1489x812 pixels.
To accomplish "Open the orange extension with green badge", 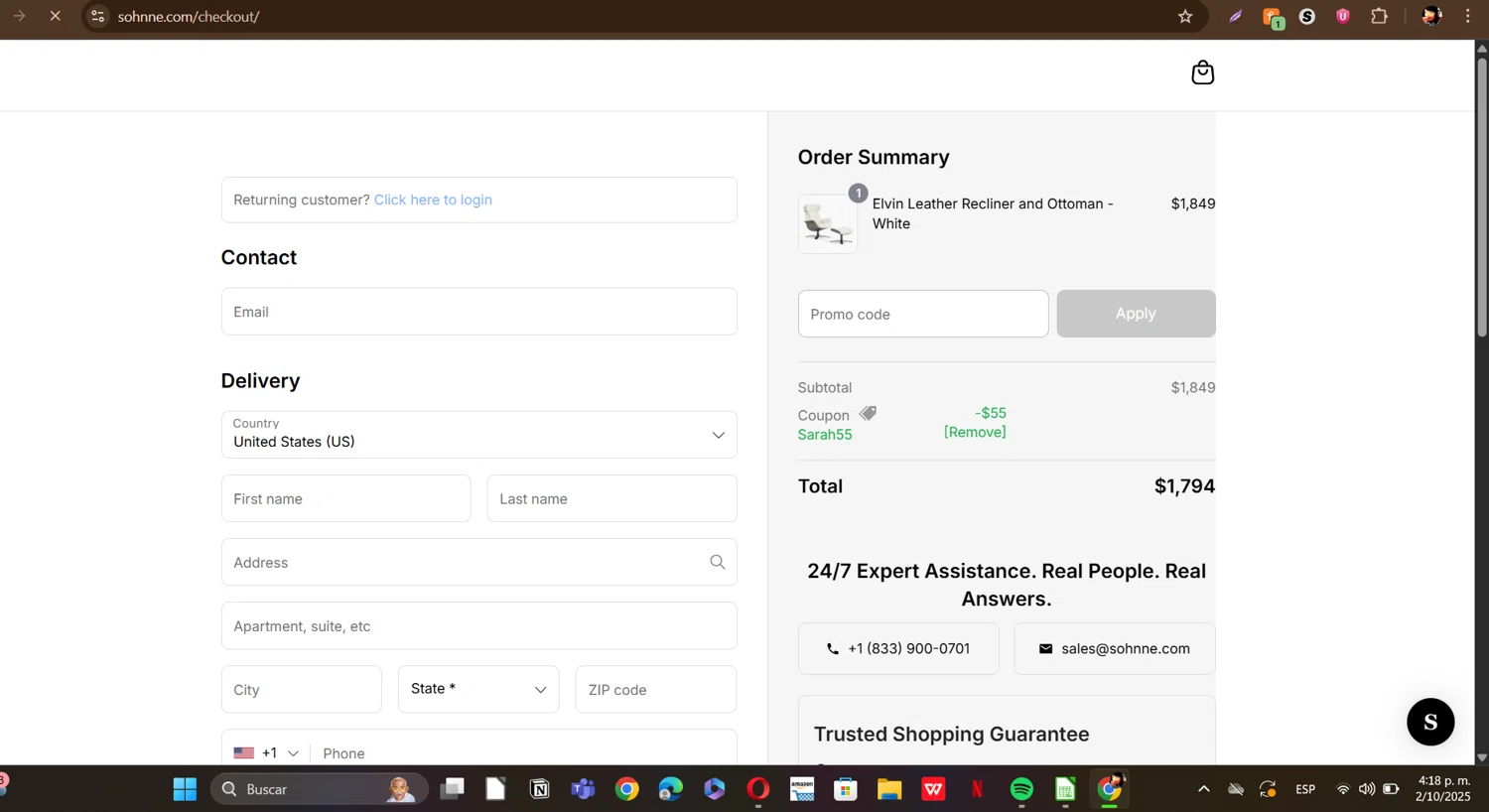I will [x=1273, y=17].
